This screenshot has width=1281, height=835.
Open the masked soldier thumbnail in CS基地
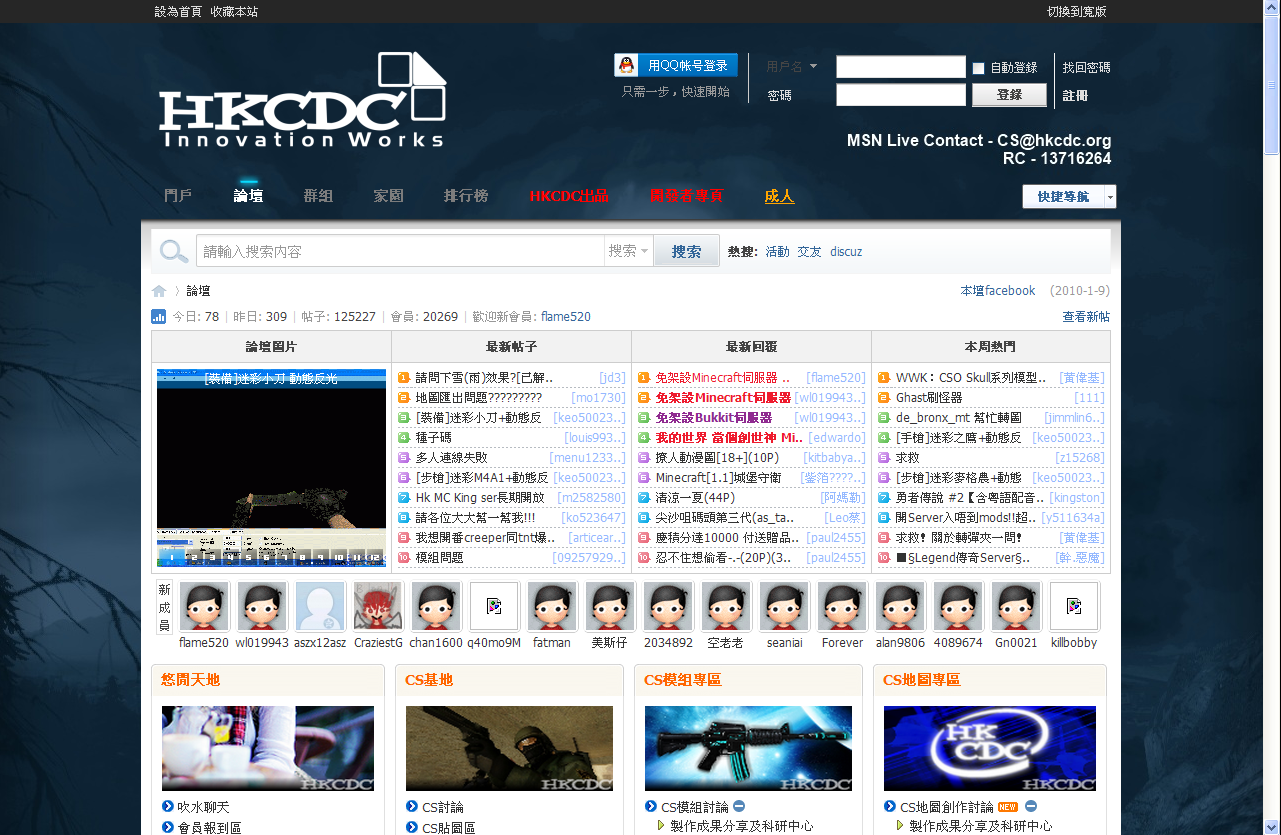(x=509, y=749)
